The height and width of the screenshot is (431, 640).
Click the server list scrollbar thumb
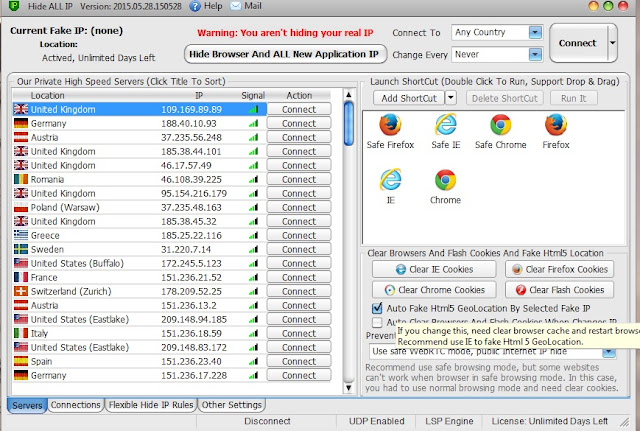click(349, 123)
